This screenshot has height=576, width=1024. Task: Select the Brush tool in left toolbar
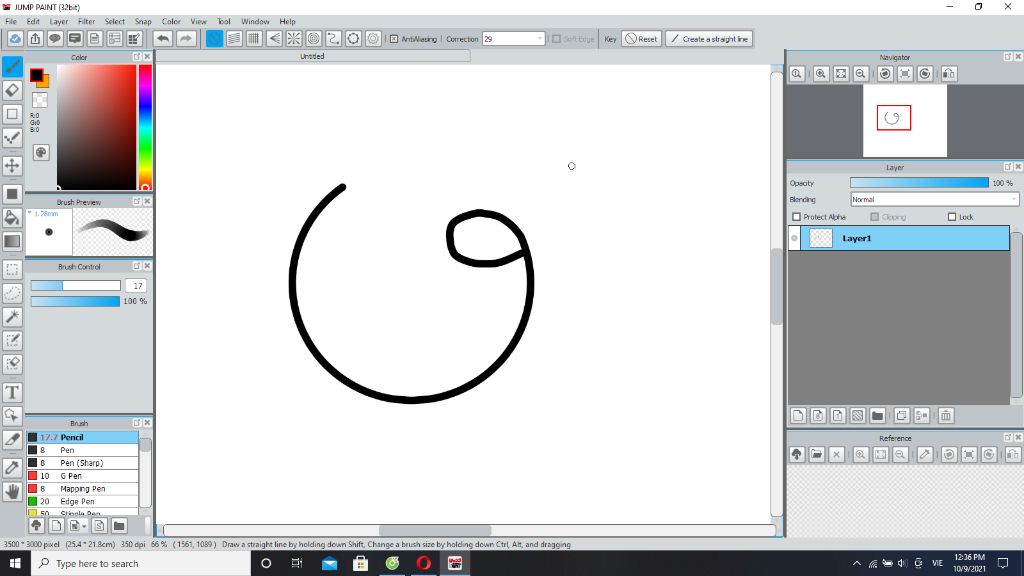click(x=12, y=67)
